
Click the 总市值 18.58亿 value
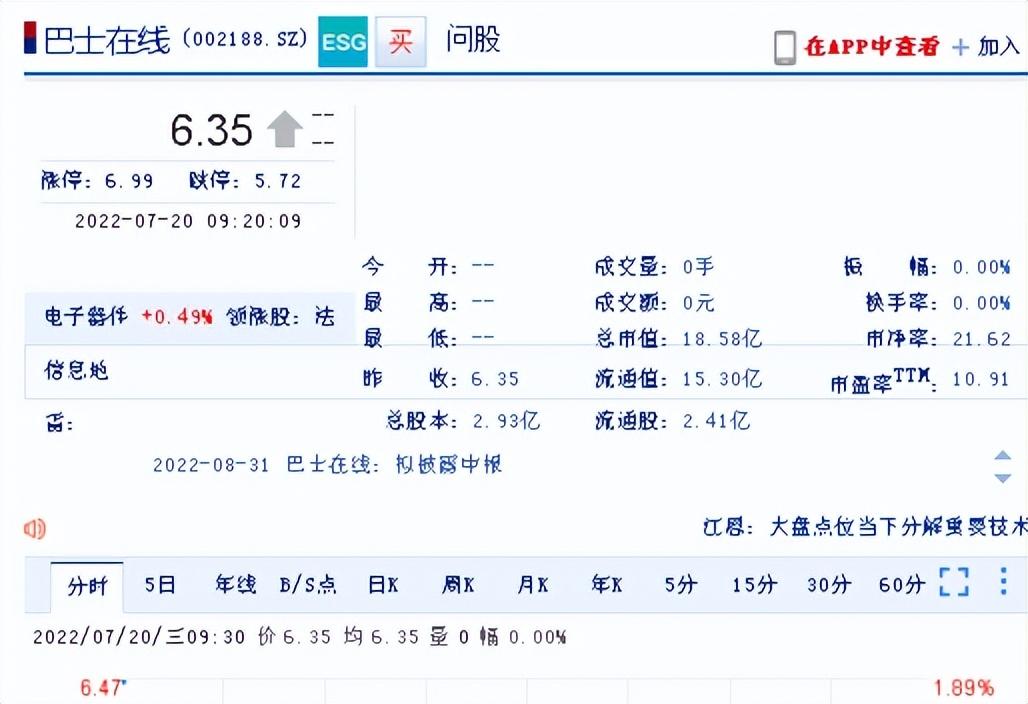coord(722,339)
